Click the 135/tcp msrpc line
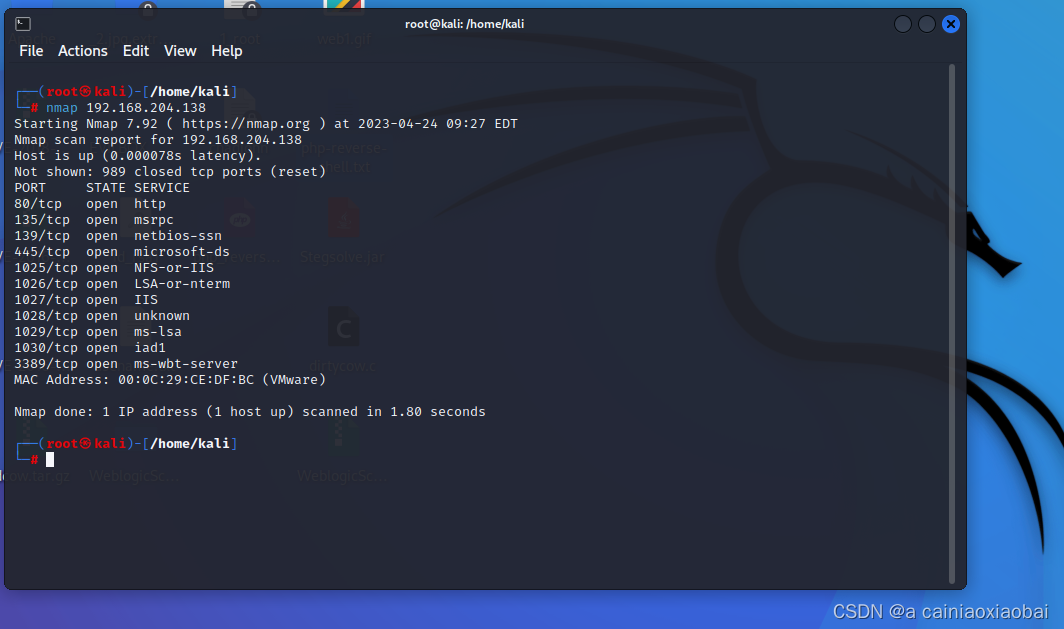This screenshot has height=629, width=1064. click(94, 220)
